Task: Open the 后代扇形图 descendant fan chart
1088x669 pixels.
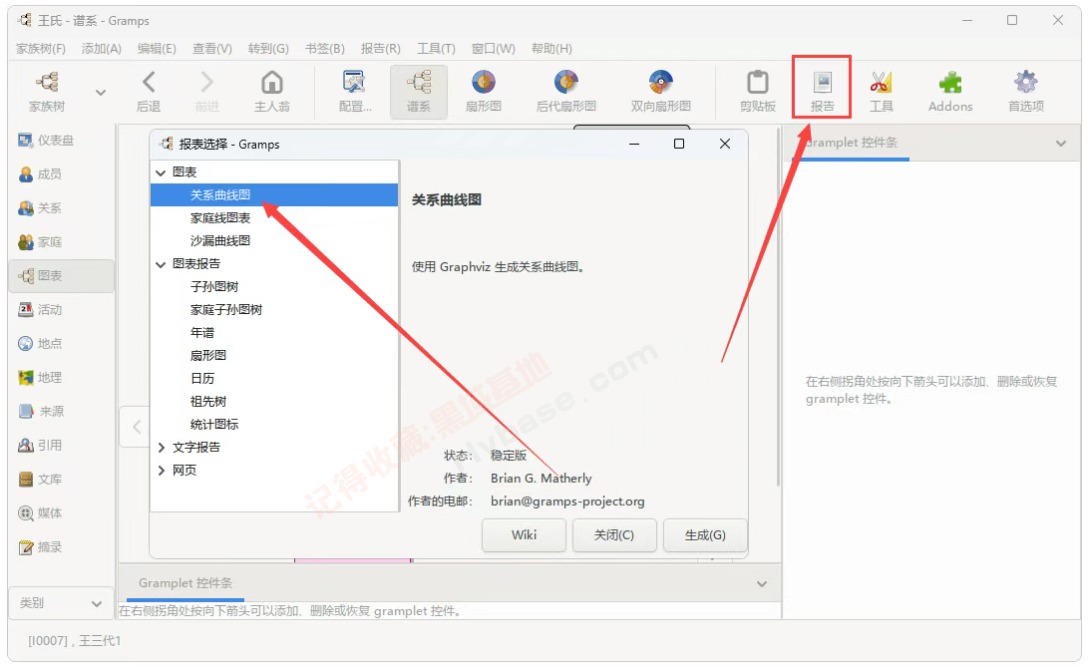Action: click(566, 91)
